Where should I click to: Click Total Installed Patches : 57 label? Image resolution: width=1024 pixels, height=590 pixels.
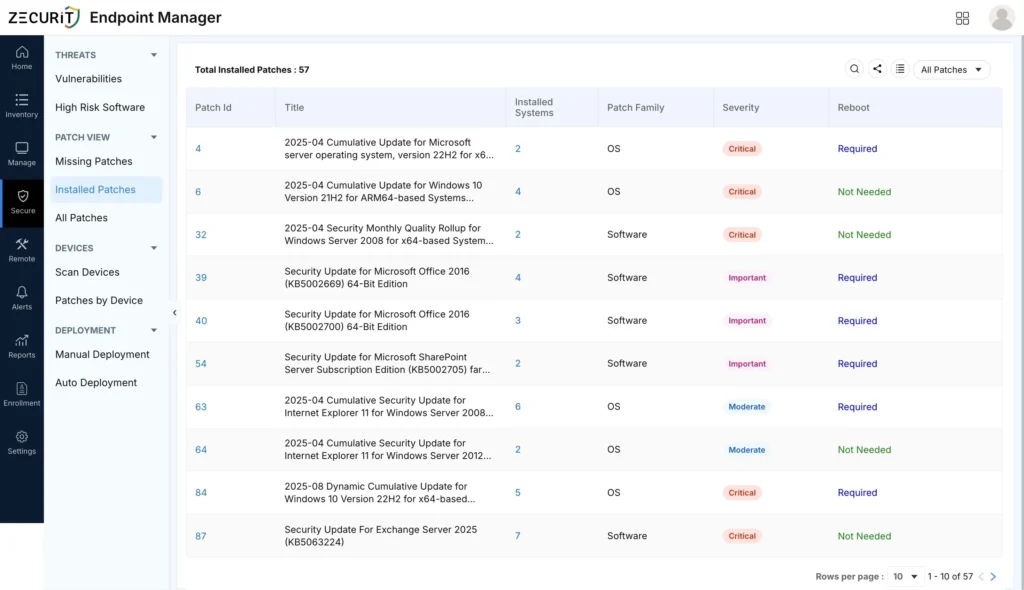252,70
